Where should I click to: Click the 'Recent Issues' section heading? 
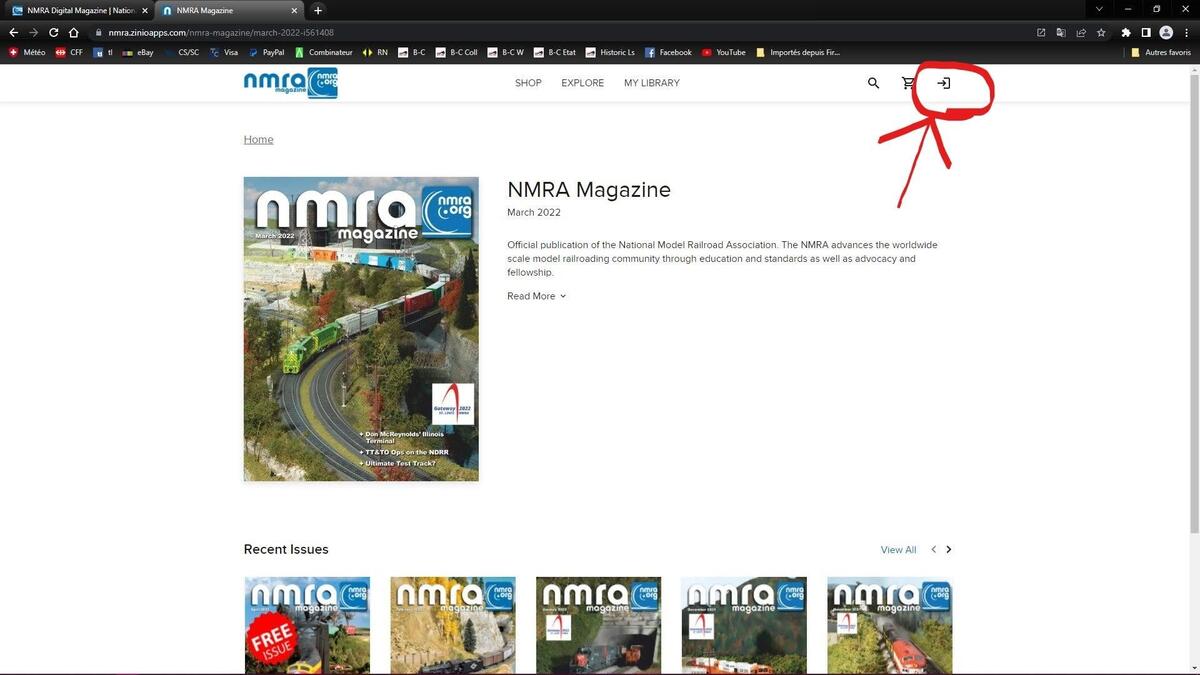pyautogui.click(x=286, y=549)
